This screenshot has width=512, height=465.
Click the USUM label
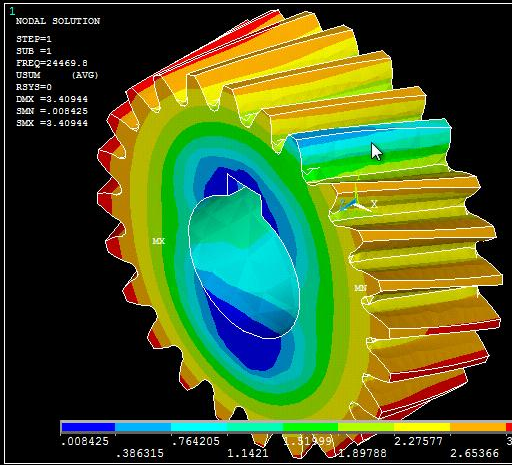[28, 75]
